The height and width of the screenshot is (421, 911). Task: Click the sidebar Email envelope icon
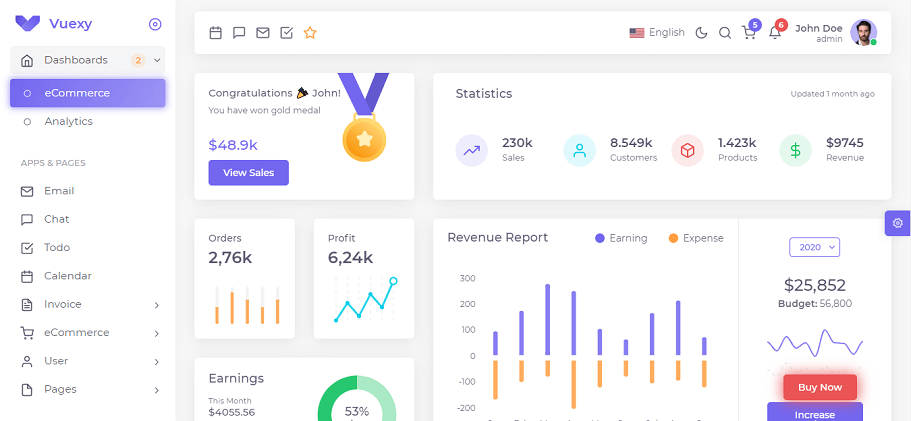click(27, 191)
